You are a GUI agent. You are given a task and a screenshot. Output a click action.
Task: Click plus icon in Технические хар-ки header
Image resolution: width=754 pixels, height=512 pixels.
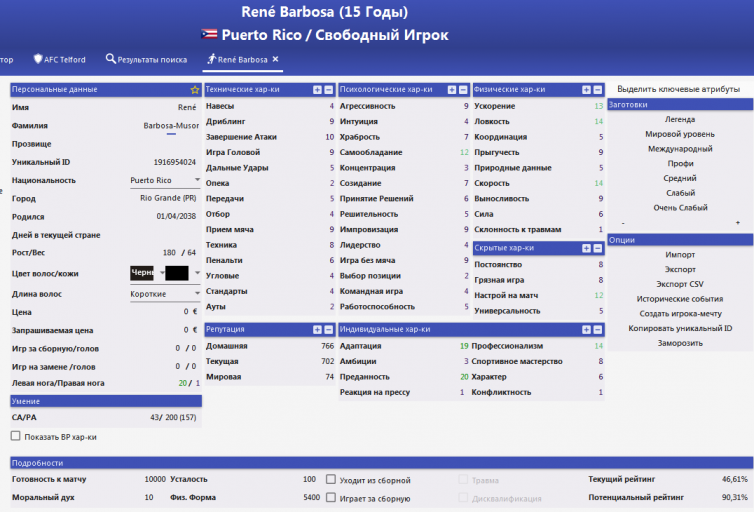pyautogui.click(x=317, y=90)
